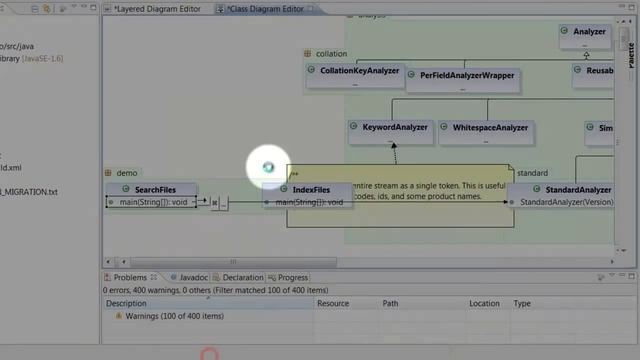Click the outgoing arrow action button beside SearchFiles main
Image resolution: width=640 pixels, height=360 pixels.
203,201
